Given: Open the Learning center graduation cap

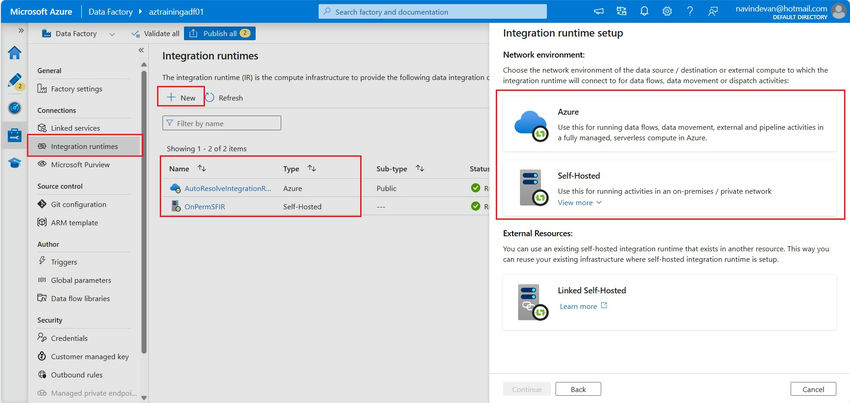Looking at the screenshot, I should click(15, 163).
